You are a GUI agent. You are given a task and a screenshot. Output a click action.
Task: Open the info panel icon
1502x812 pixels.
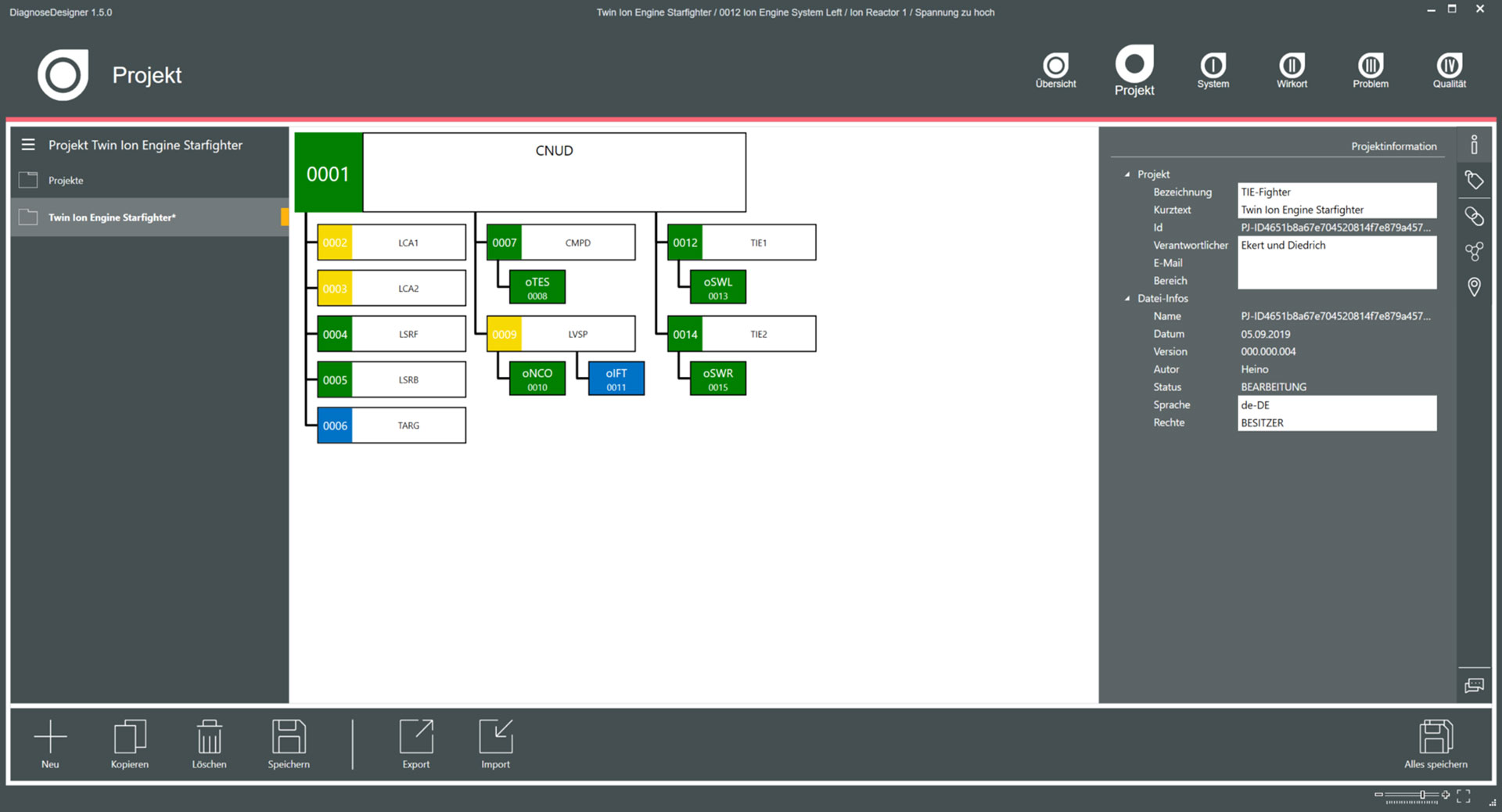[1474, 145]
